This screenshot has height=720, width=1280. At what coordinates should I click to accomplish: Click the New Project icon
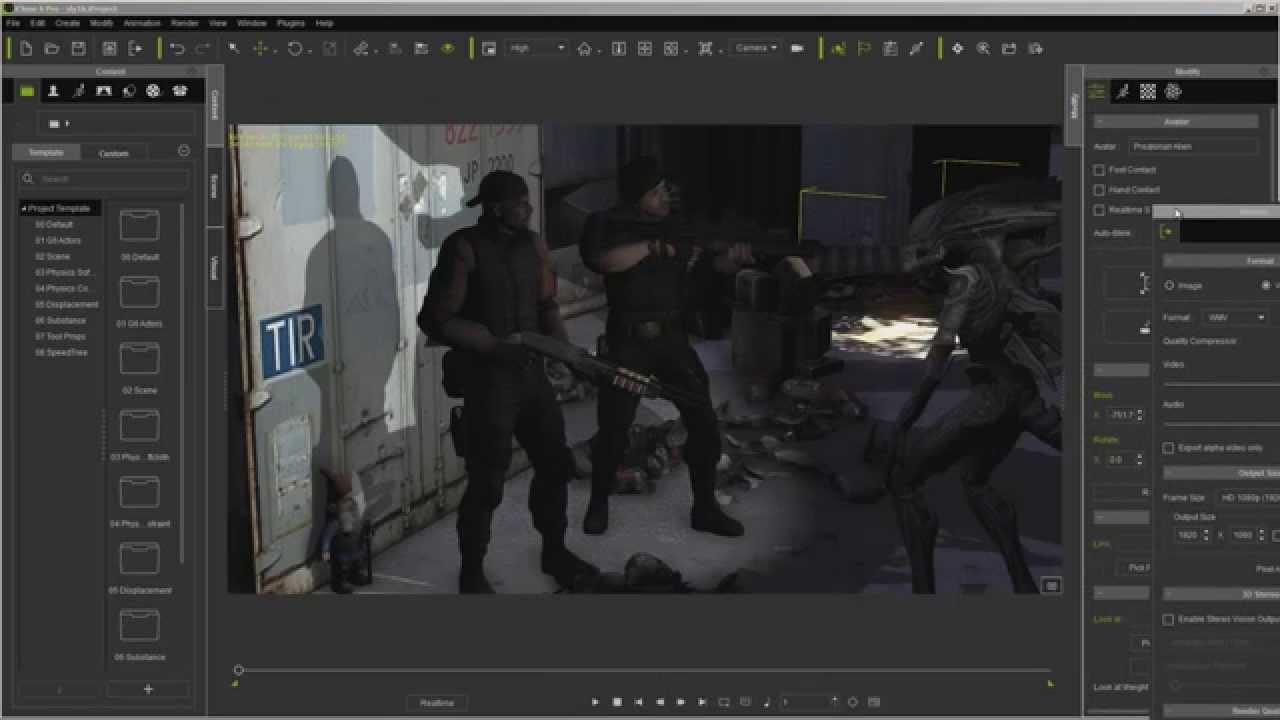pos(26,48)
